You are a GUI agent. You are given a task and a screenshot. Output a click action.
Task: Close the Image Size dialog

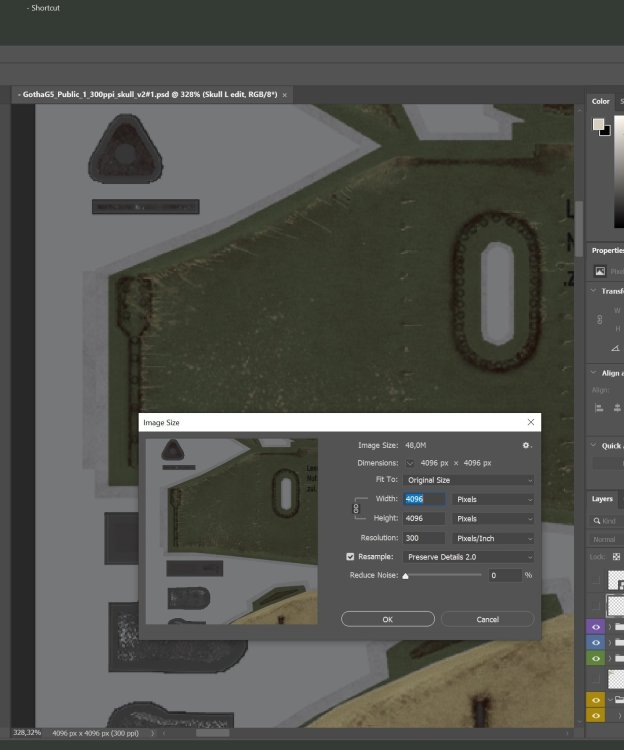530,423
